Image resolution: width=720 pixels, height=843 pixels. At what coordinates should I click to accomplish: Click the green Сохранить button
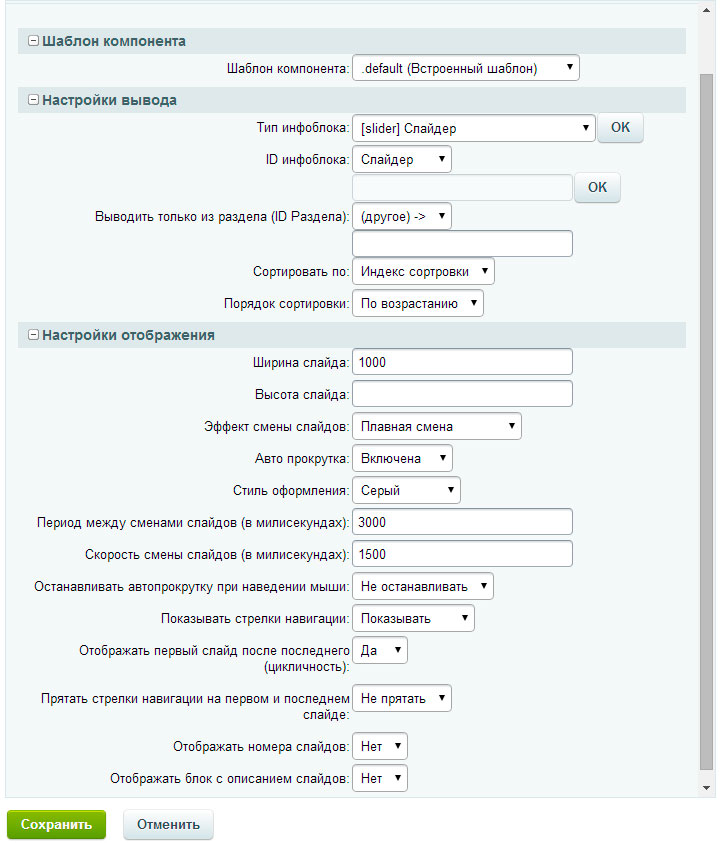coord(56,825)
